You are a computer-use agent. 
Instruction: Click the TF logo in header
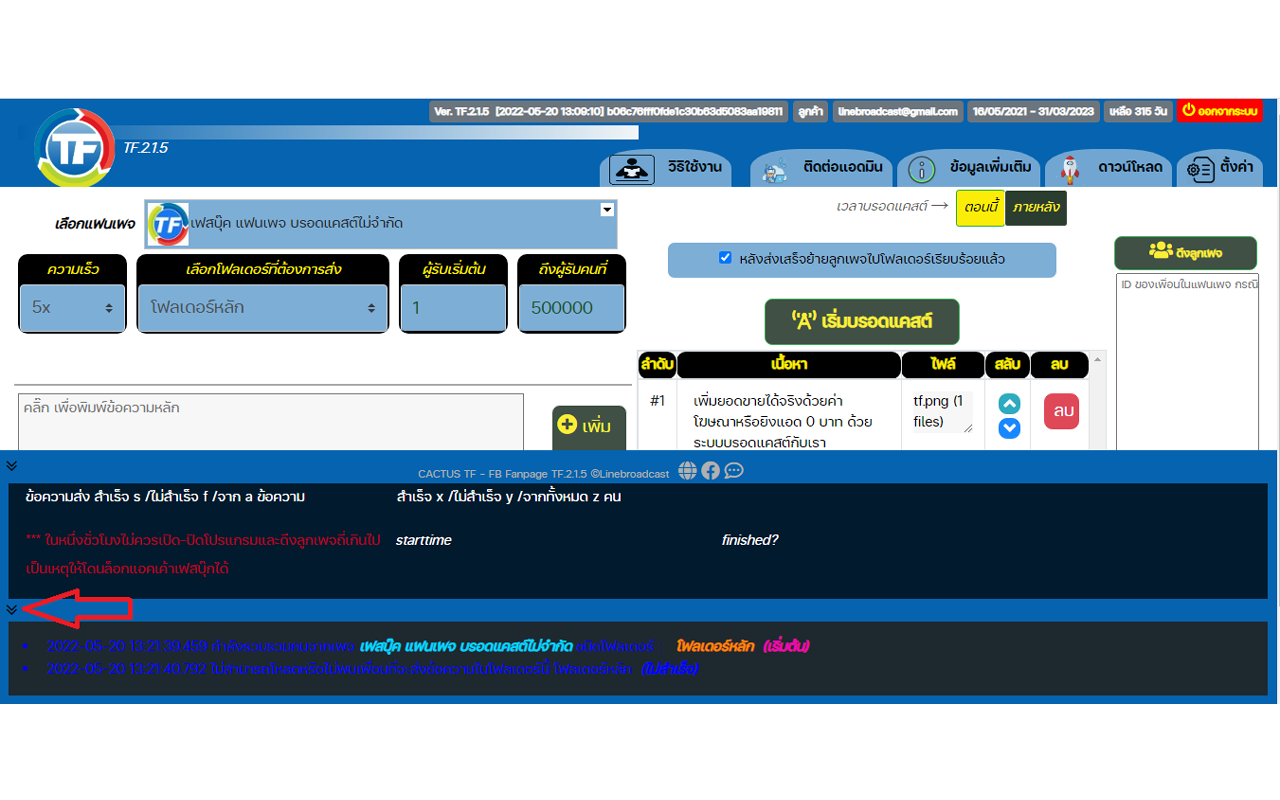tap(74, 149)
